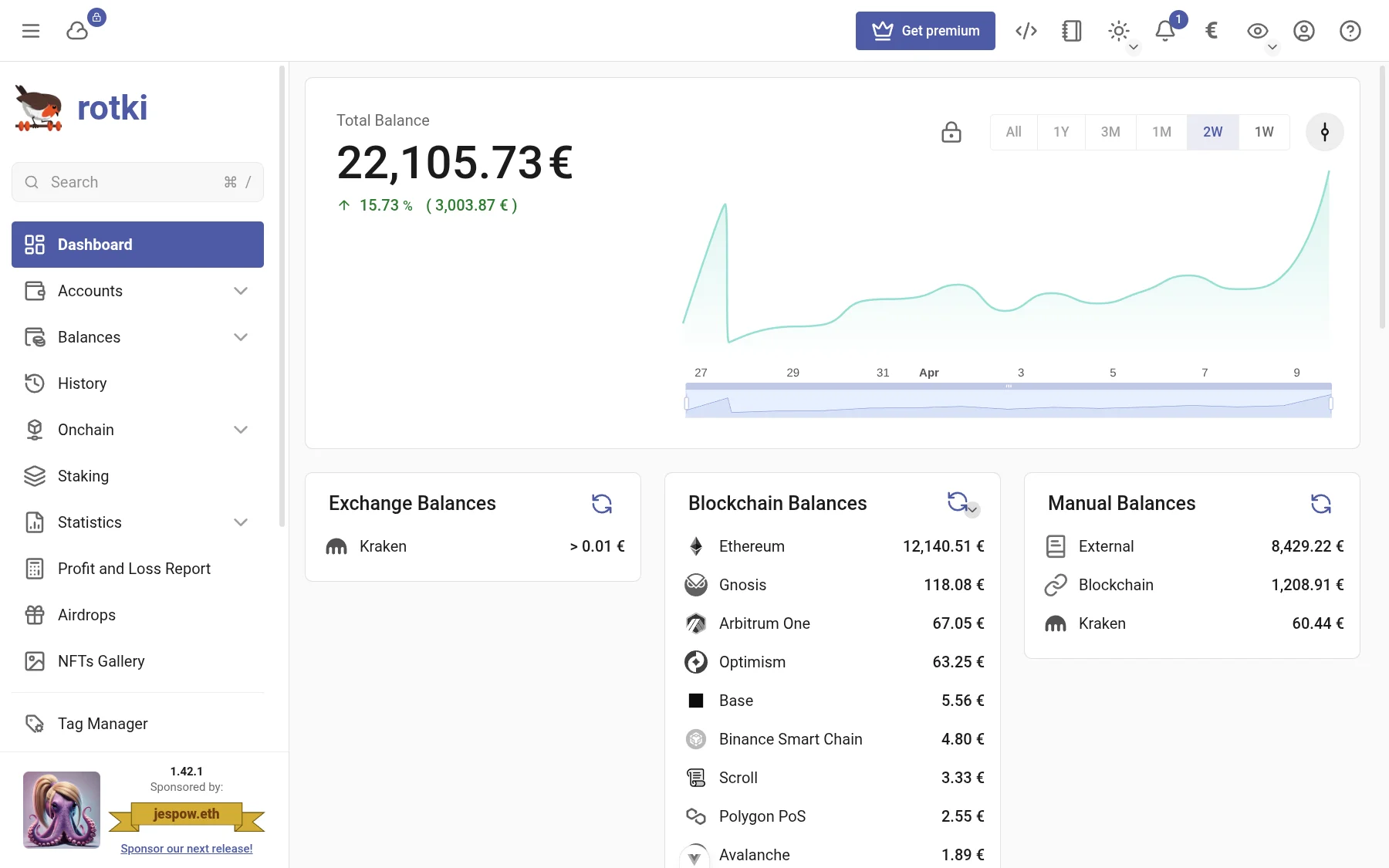1389x868 pixels.
Task: Open the Euro currency selector icon
Action: [x=1211, y=30]
